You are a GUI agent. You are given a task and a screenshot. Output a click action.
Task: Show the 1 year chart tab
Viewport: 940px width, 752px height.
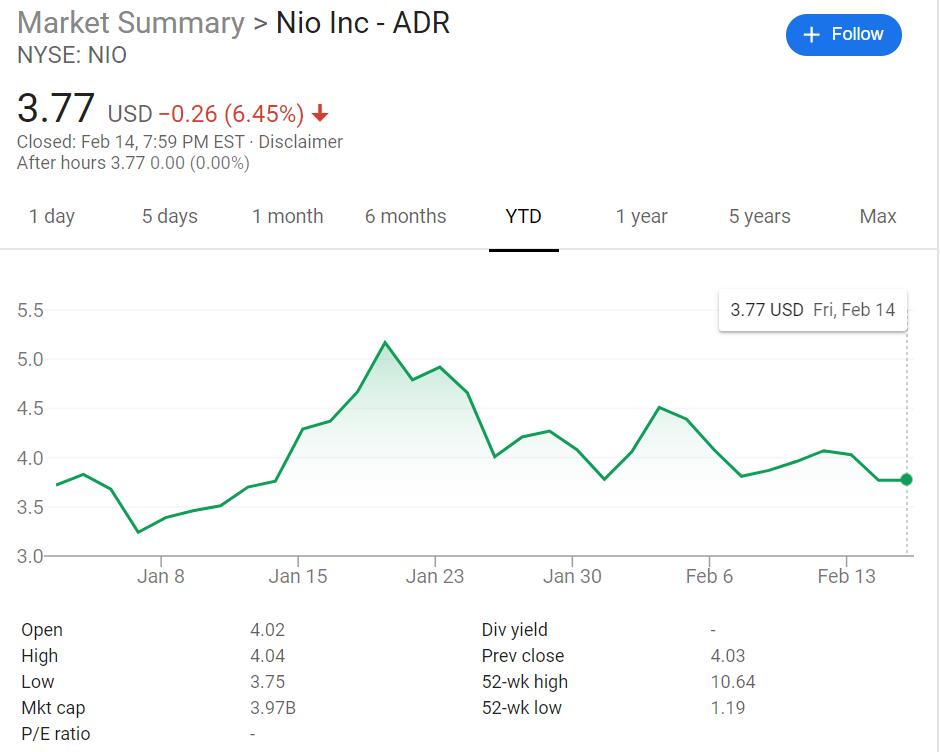click(641, 216)
